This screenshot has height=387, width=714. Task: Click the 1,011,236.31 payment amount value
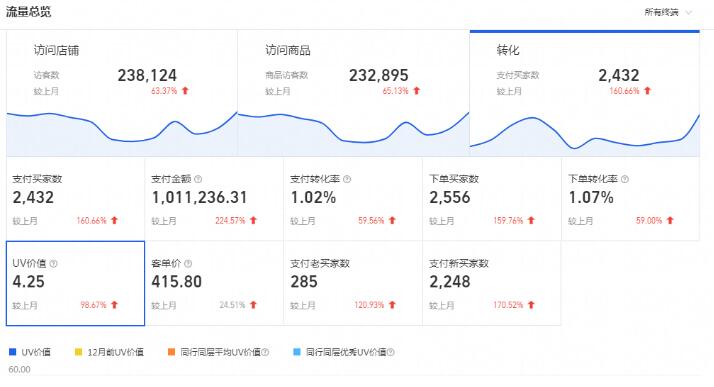pos(199,198)
